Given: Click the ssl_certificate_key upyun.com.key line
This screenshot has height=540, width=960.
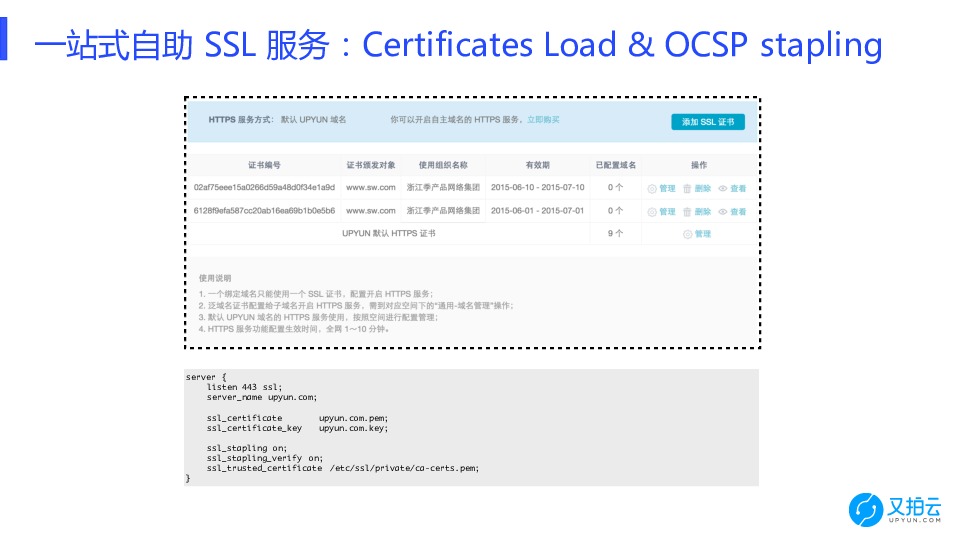Looking at the screenshot, I should click(x=297, y=428).
